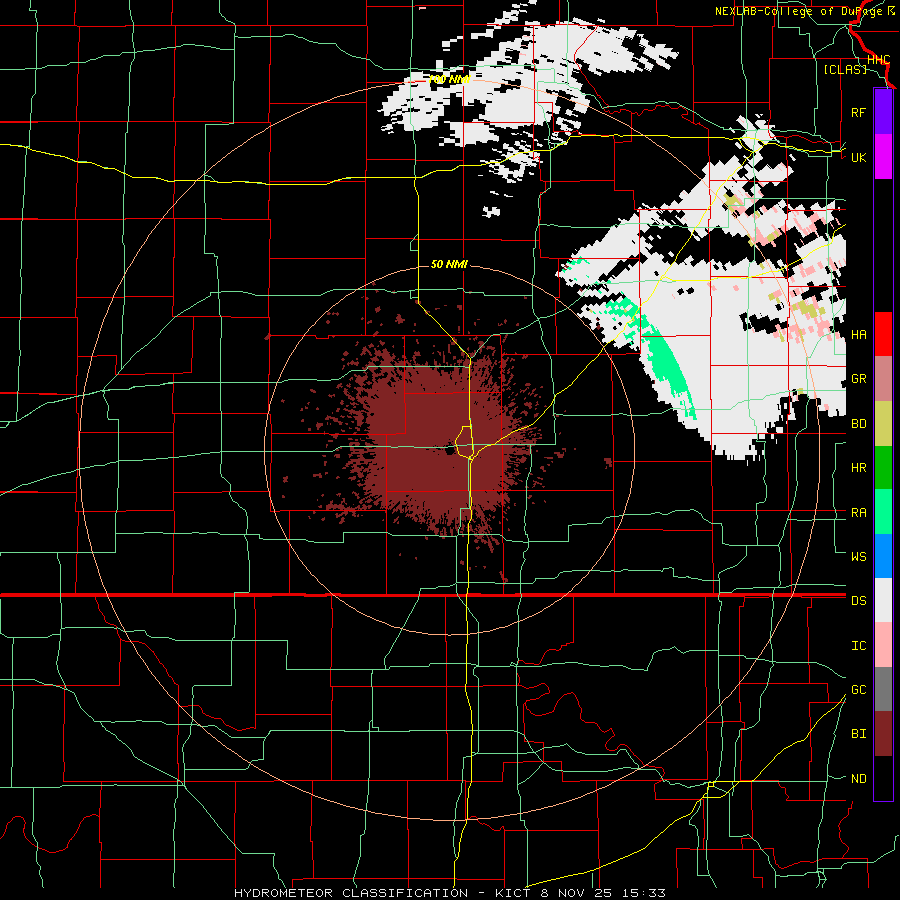Click the 'HR' legend label
This screenshot has width=900, height=900.
click(x=858, y=468)
